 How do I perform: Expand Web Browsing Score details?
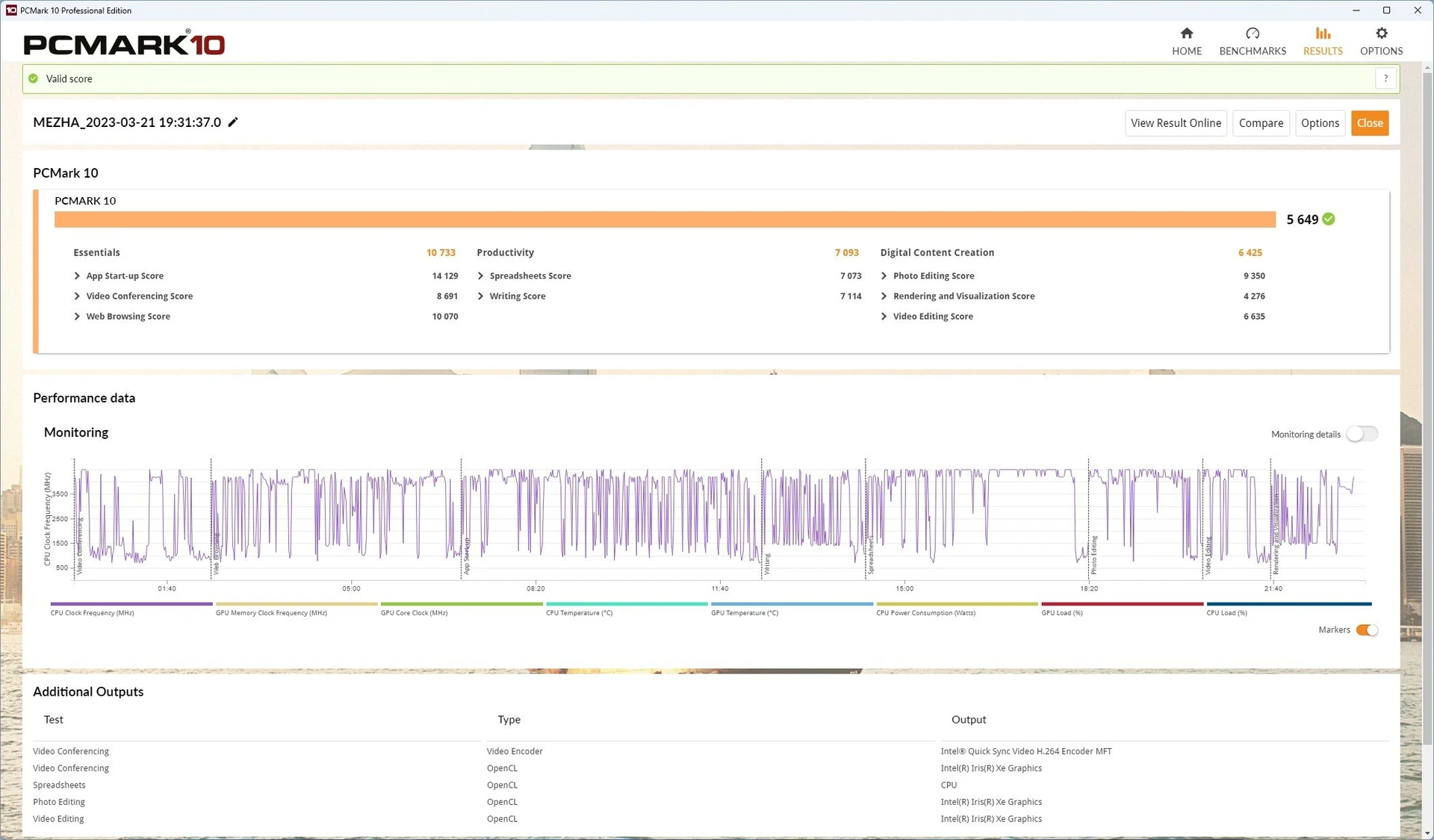click(77, 316)
